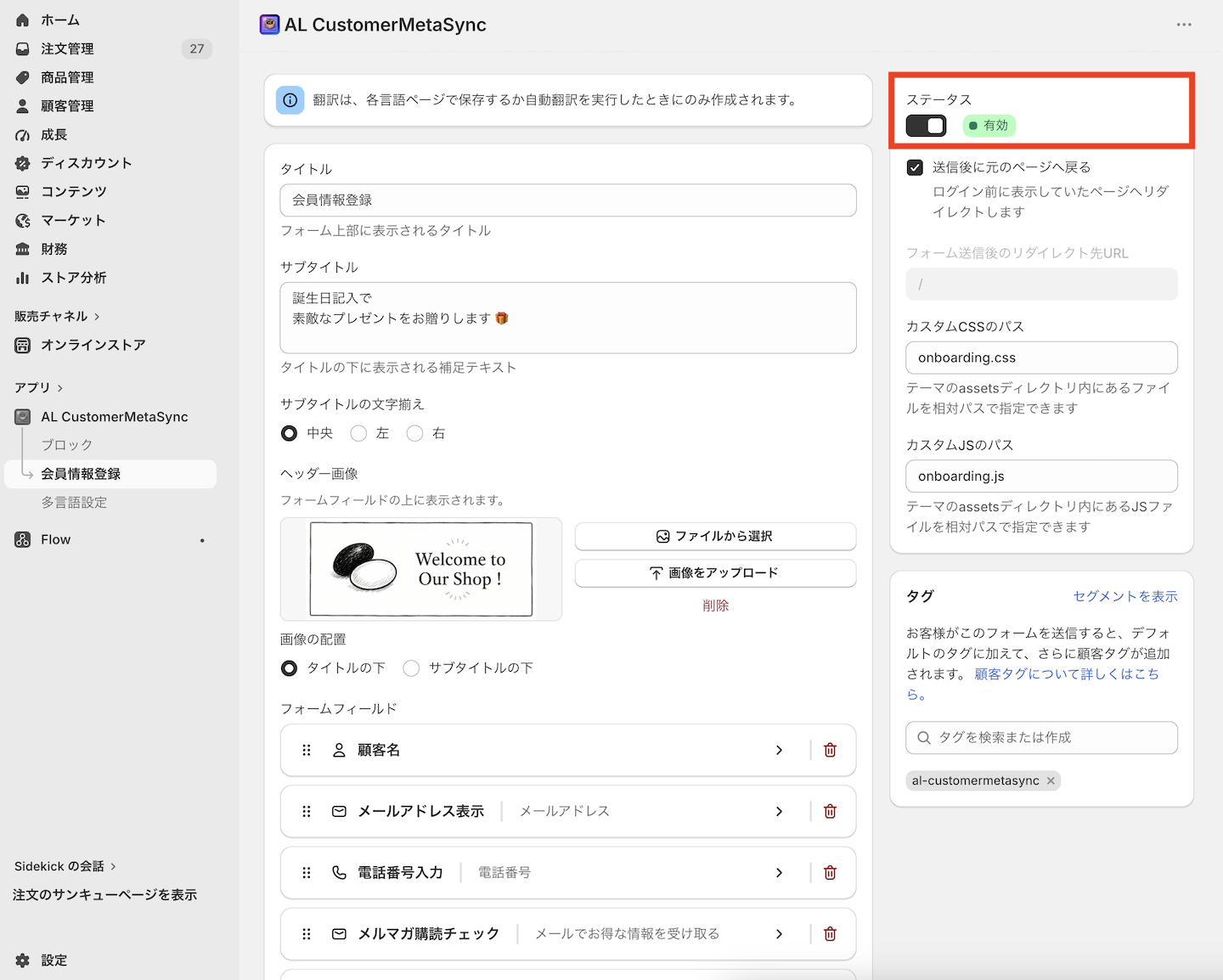Click the マーケット globe icon
Image resolution: width=1223 pixels, height=980 pixels.
(23, 220)
